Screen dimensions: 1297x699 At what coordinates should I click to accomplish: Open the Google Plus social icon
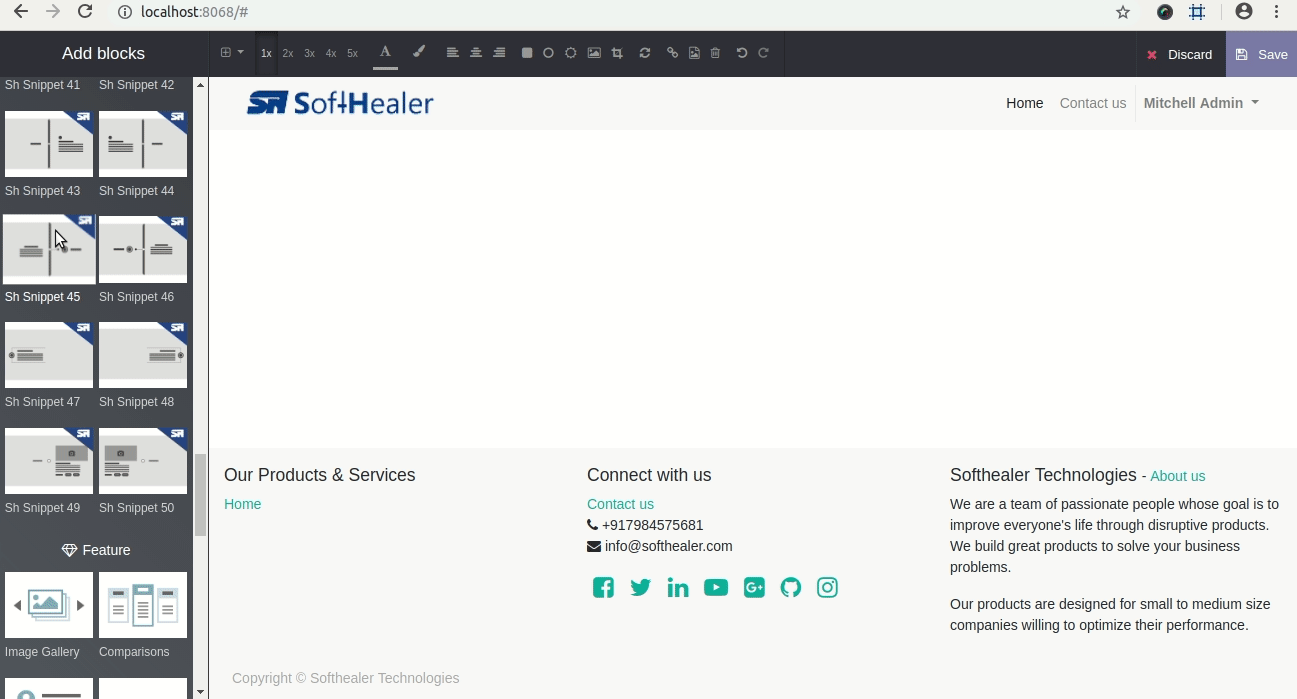click(754, 587)
